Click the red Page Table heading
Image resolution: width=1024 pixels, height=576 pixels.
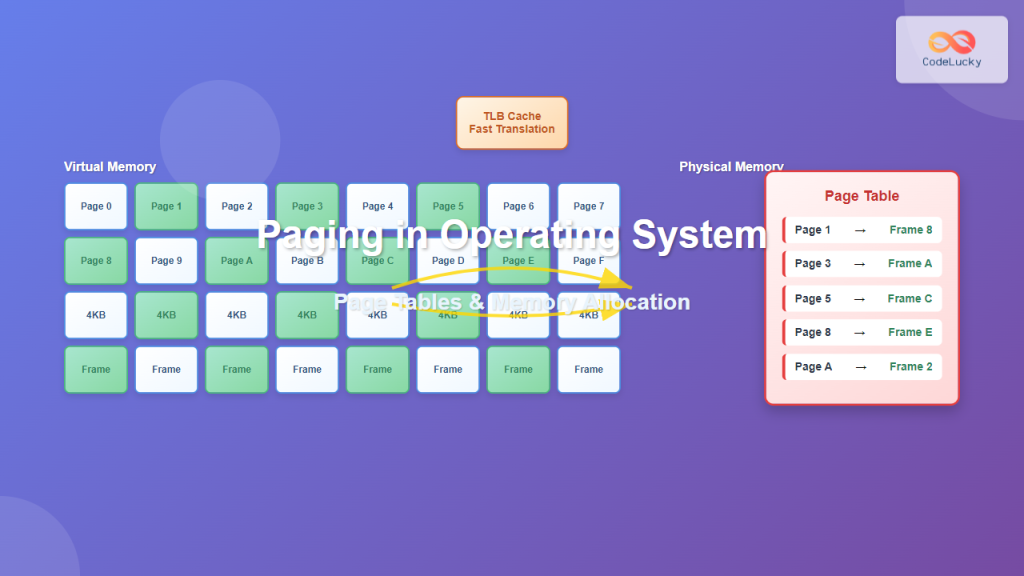click(x=861, y=196)
